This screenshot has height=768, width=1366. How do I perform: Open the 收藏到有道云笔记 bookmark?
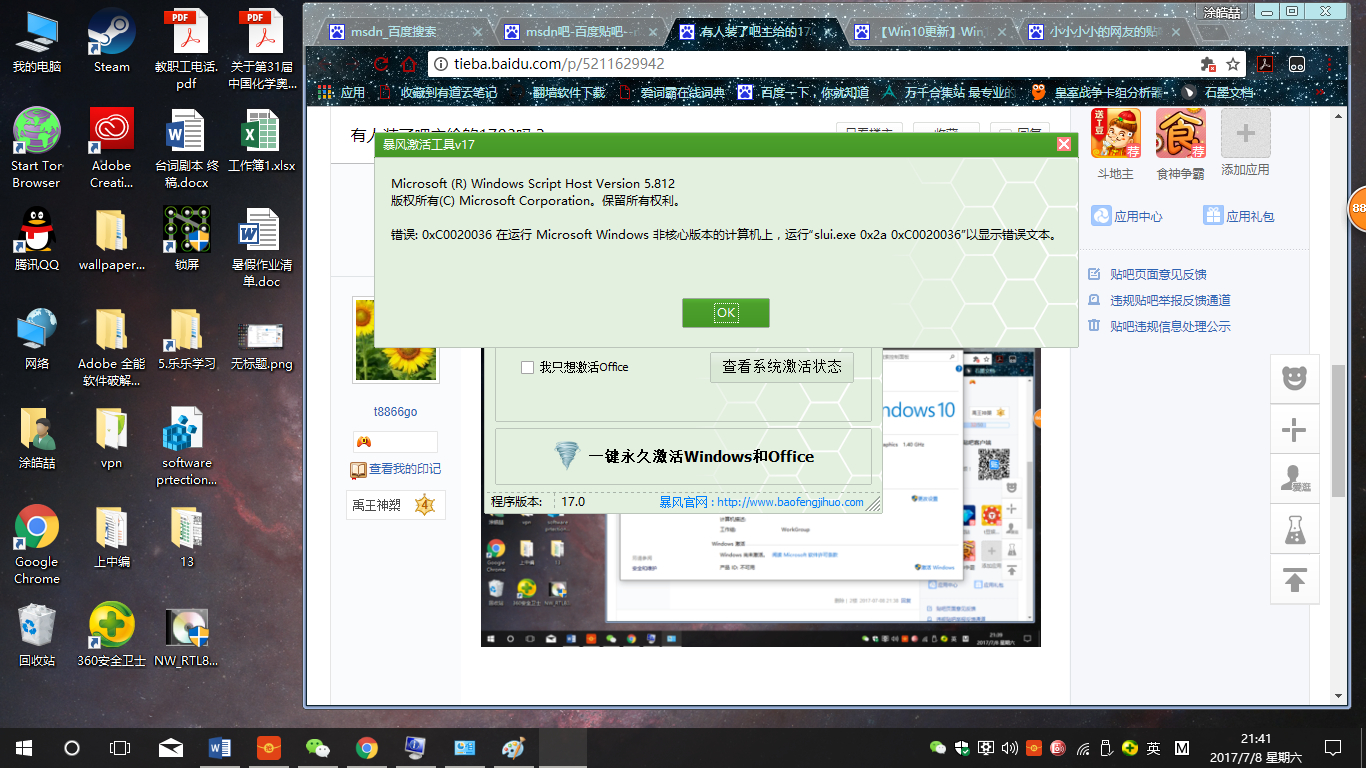(x=437, y=92)
